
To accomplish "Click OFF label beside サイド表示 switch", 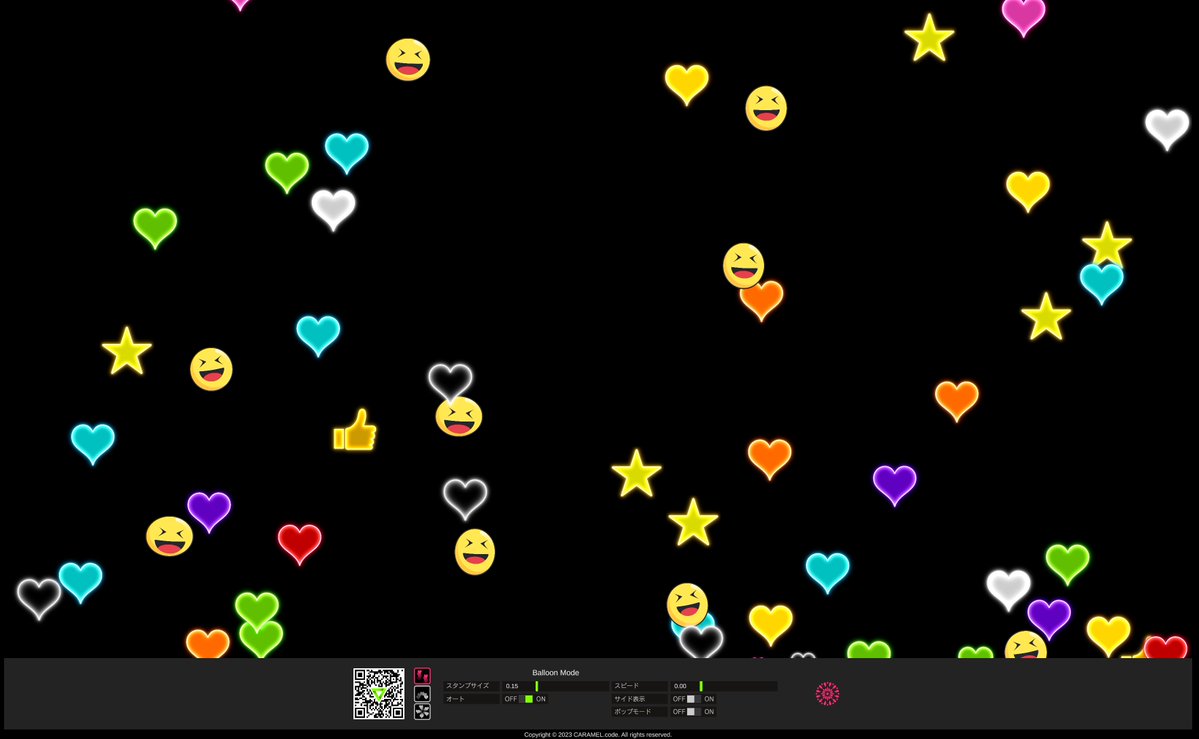I will click(679, 699).
